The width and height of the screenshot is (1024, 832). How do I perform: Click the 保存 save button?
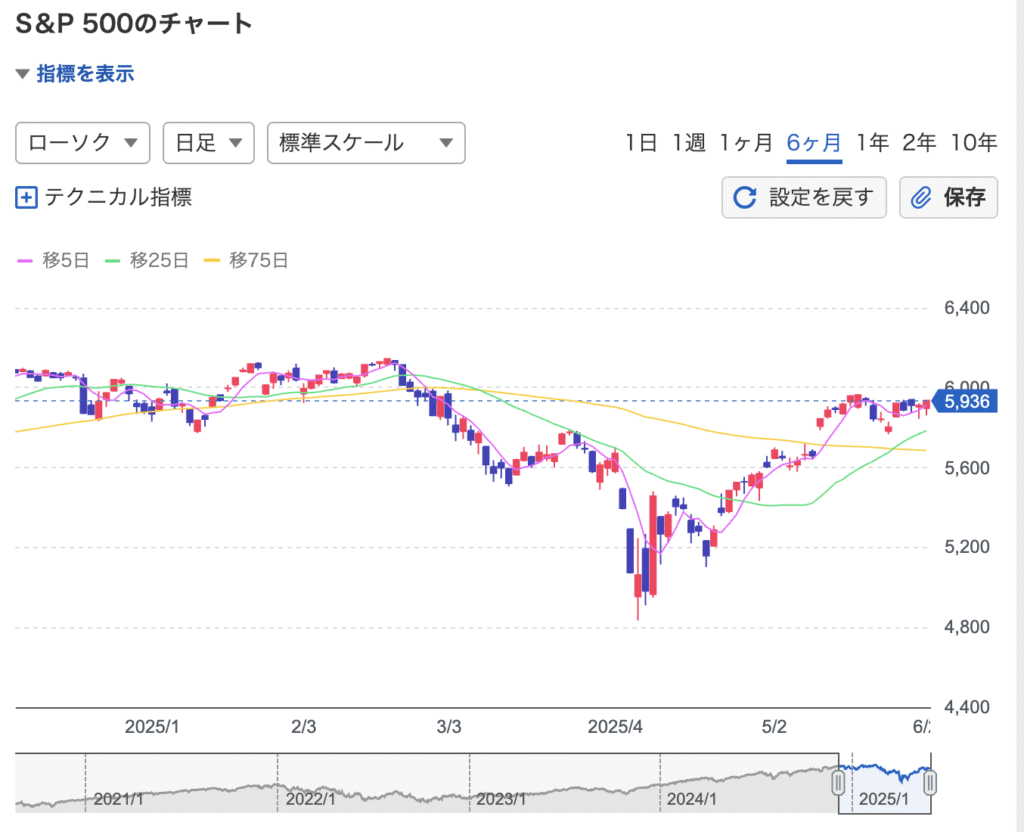pyautogui.click(x=948, y=197)
